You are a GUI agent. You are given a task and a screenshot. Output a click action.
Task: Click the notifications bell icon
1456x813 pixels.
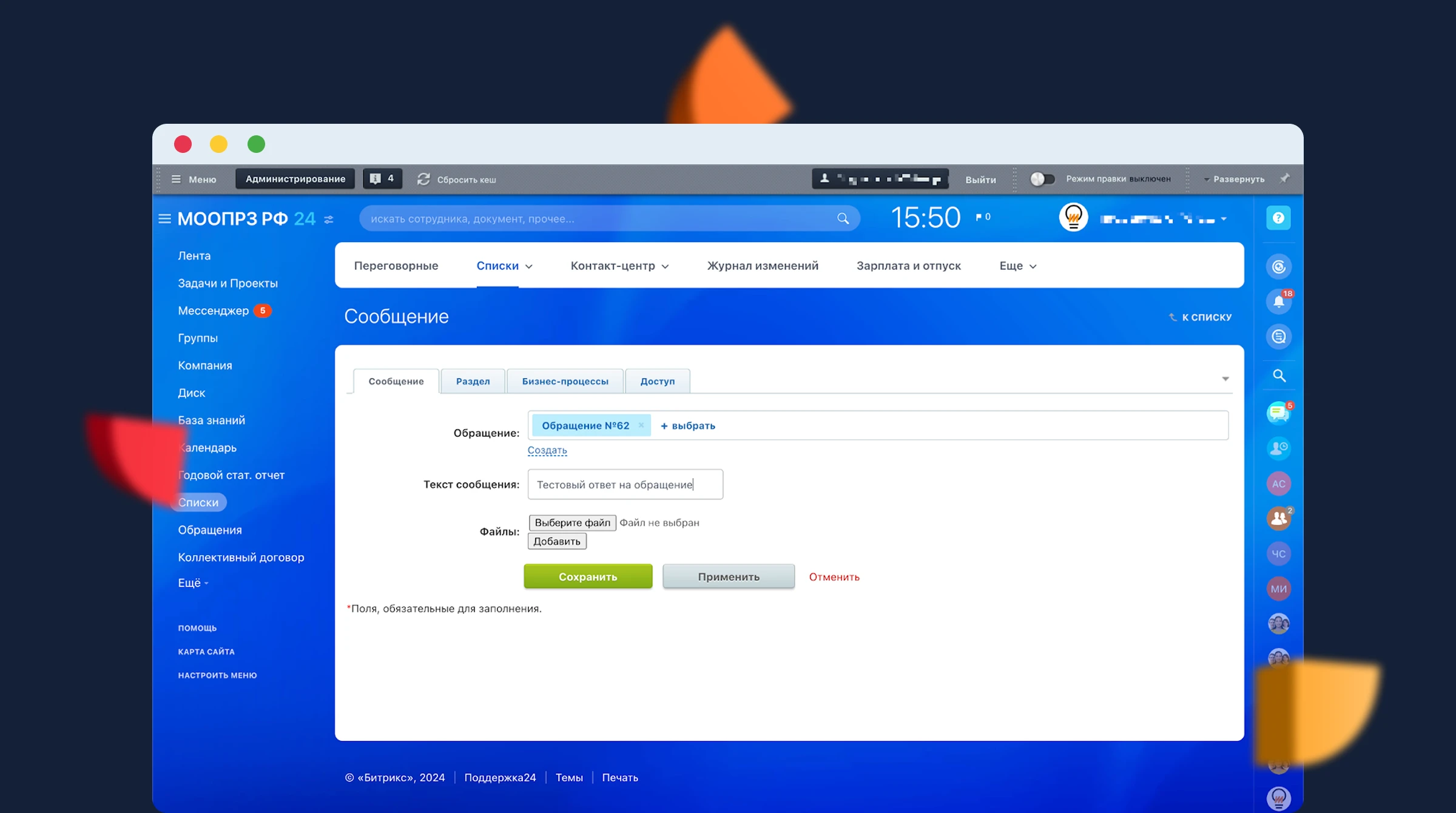[x=1278, y=302]
